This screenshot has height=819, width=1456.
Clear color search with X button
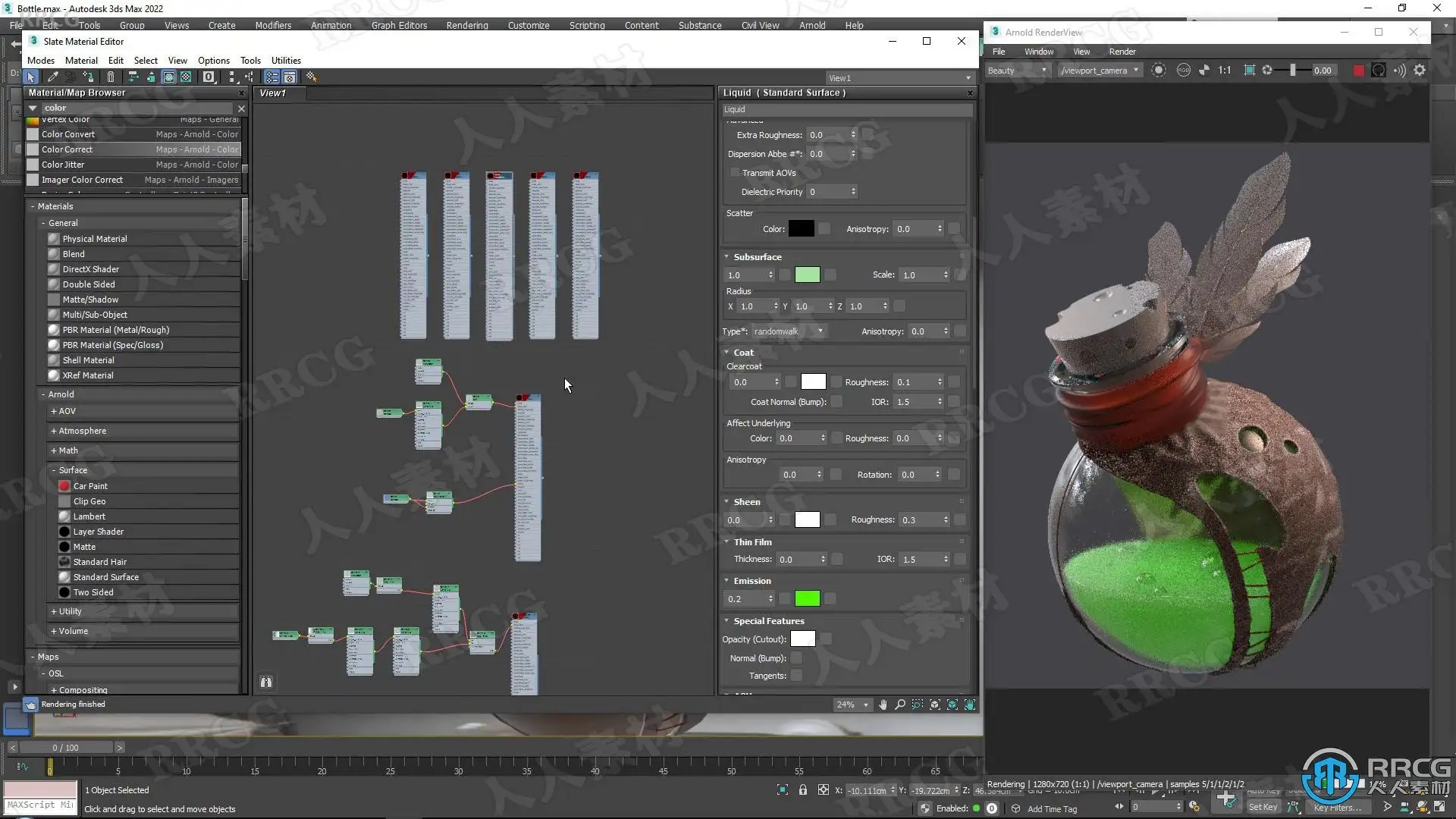pos(241,108)
